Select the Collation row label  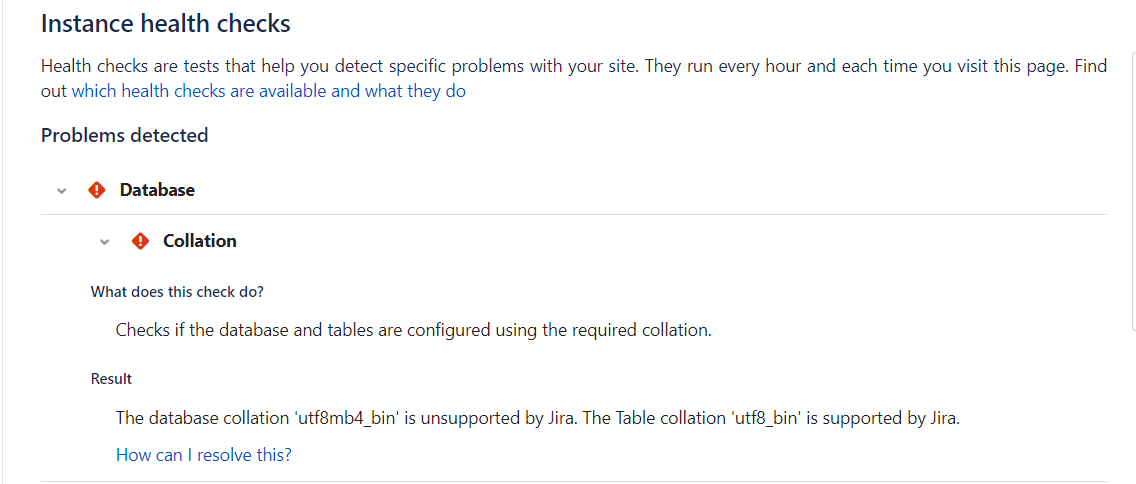point(200,241)
